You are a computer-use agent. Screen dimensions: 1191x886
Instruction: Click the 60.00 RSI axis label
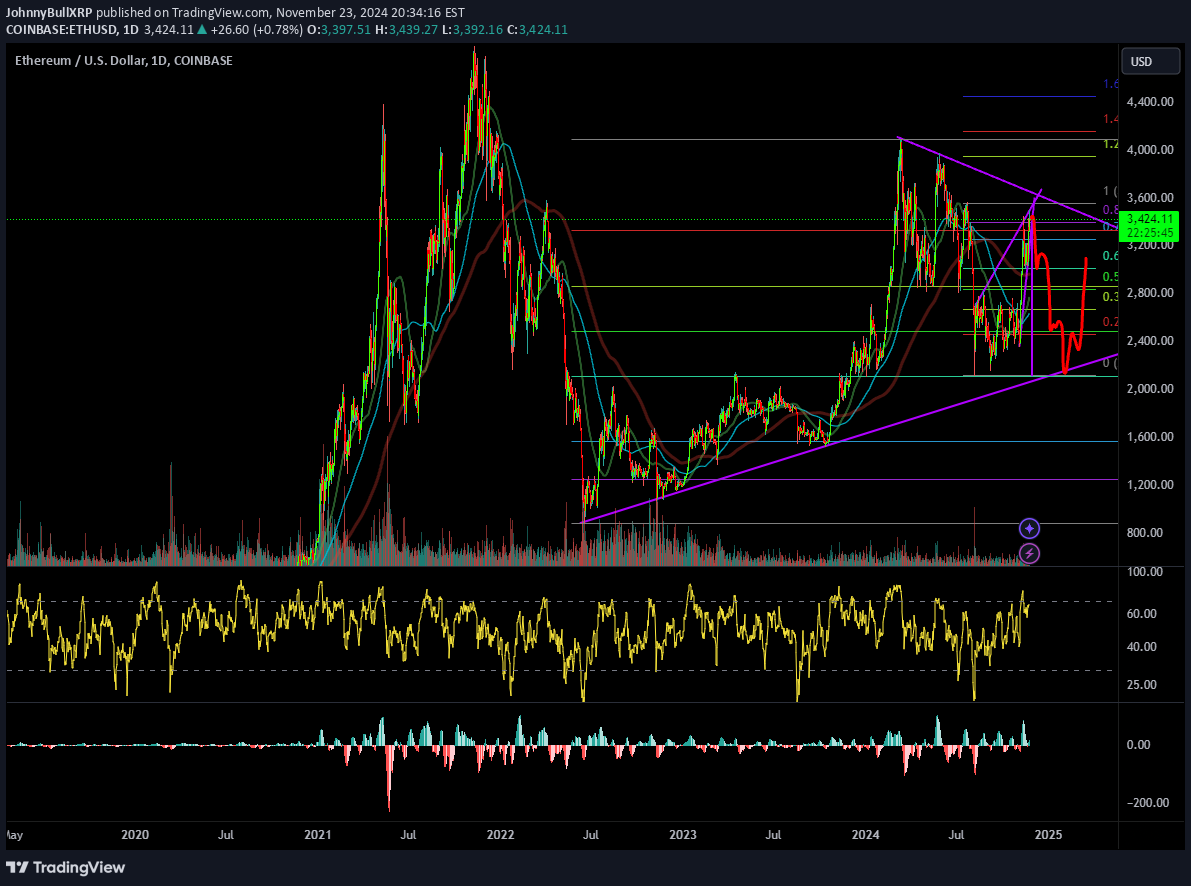(1142, 613)
